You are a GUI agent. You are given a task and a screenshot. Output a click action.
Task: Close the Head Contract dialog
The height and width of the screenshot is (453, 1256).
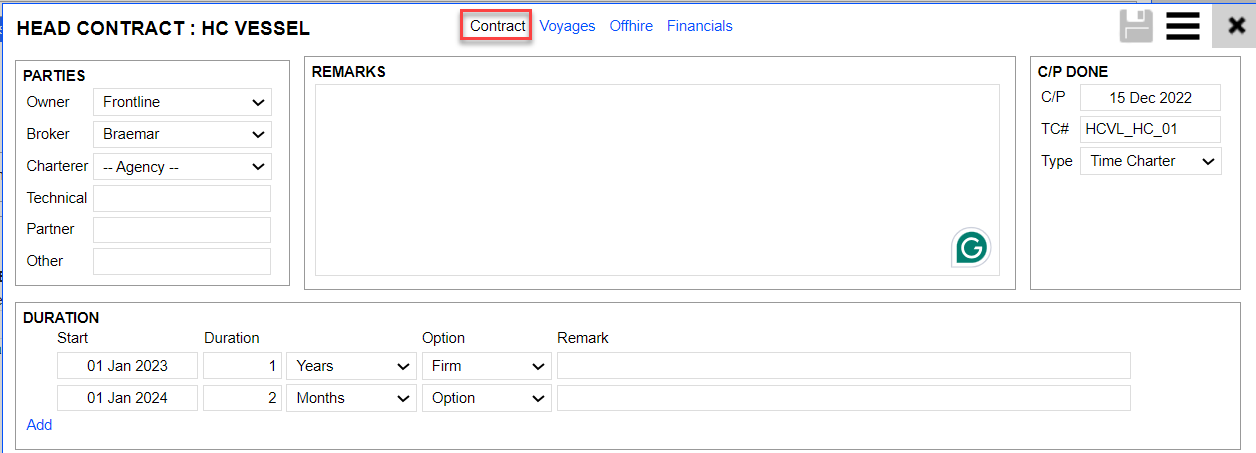click(1236, 26)
